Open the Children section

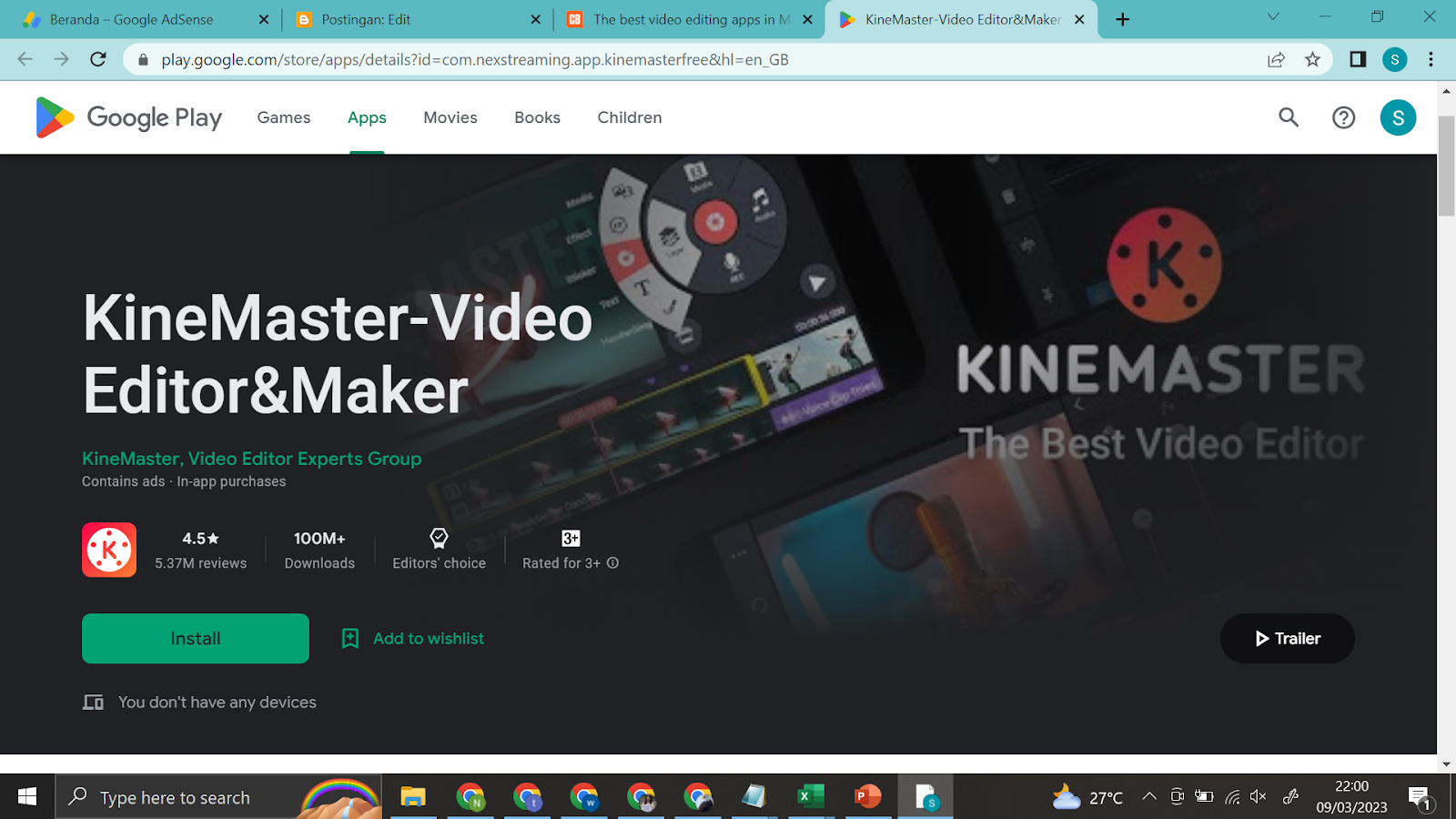pyautogui.click(x=630, y=117)
